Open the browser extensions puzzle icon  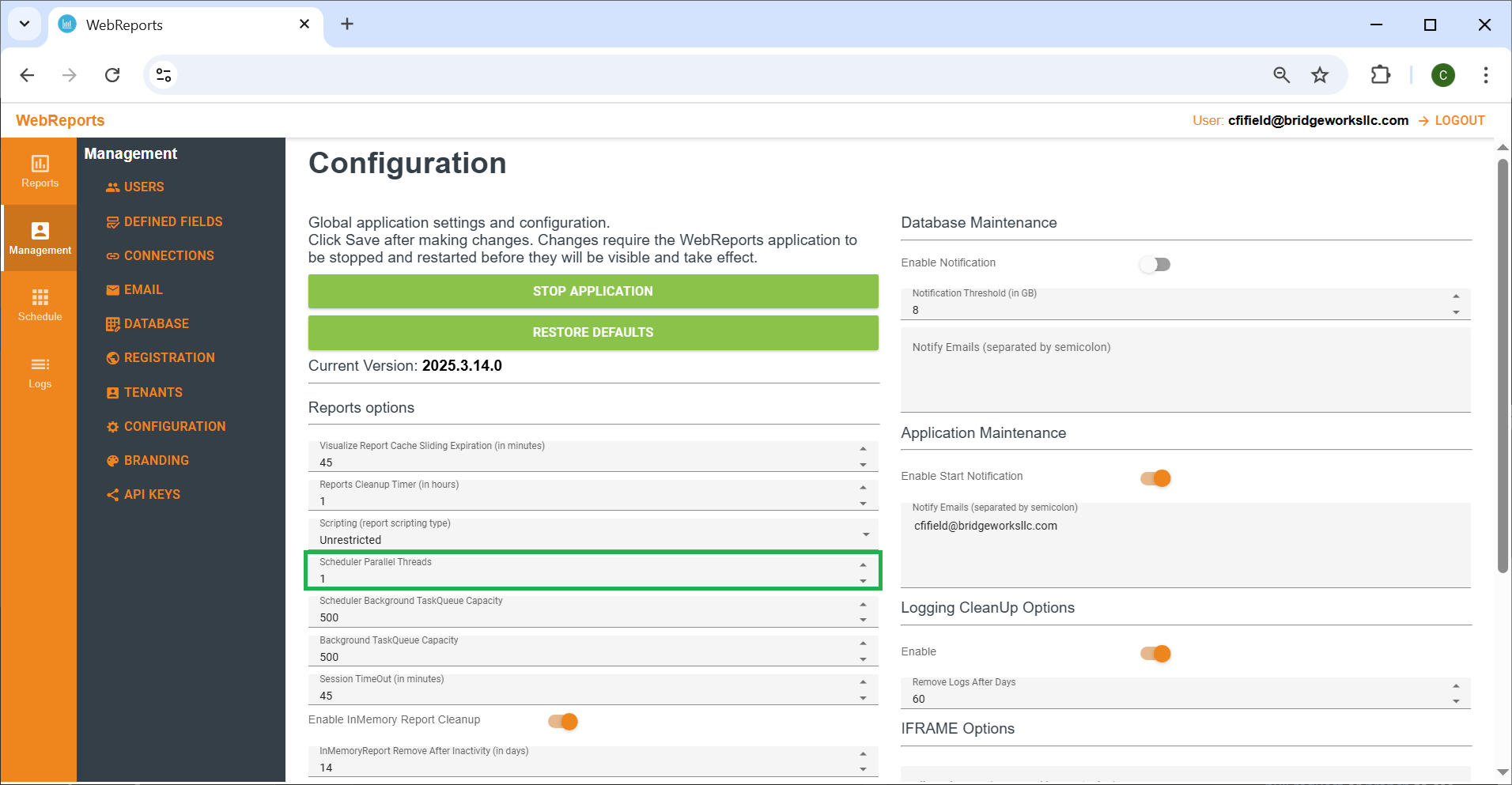click(1380, 75)
